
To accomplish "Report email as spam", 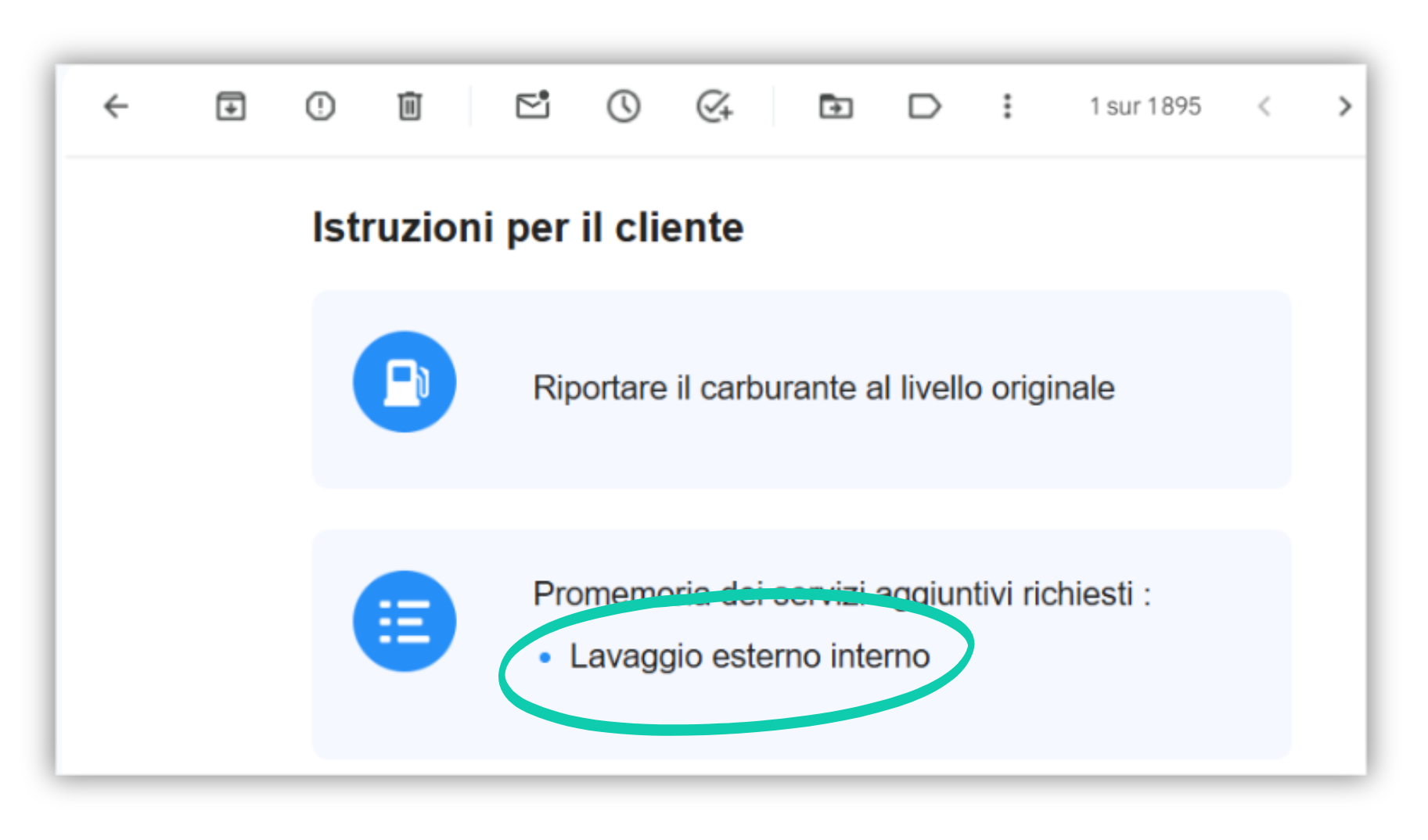I will tap(320, 106).
